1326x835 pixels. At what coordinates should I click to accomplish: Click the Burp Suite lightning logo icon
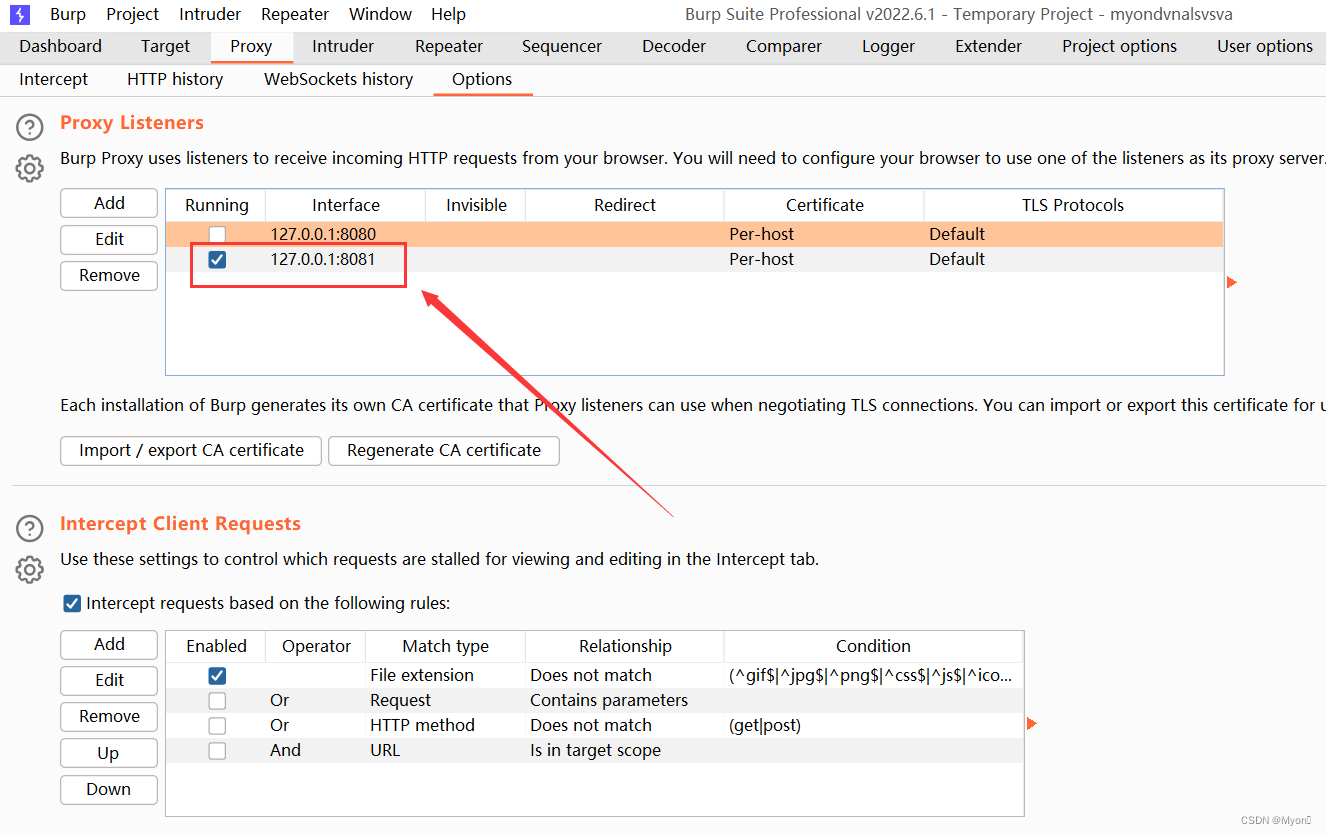point(20,14)
